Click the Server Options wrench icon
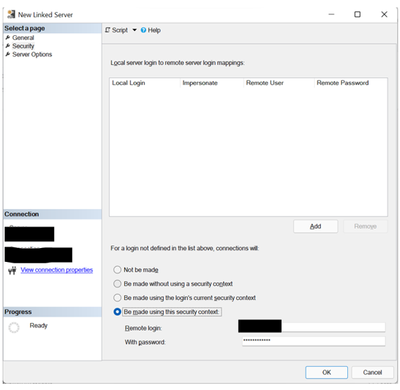This screenshot has width=400, height=390. click(x=8, y=54)
